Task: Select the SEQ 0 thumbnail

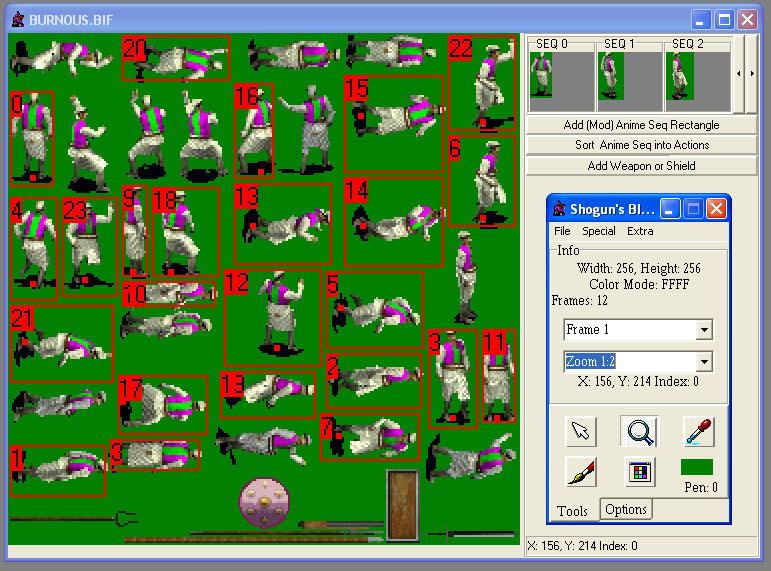Action: click(x=561, y=81)
